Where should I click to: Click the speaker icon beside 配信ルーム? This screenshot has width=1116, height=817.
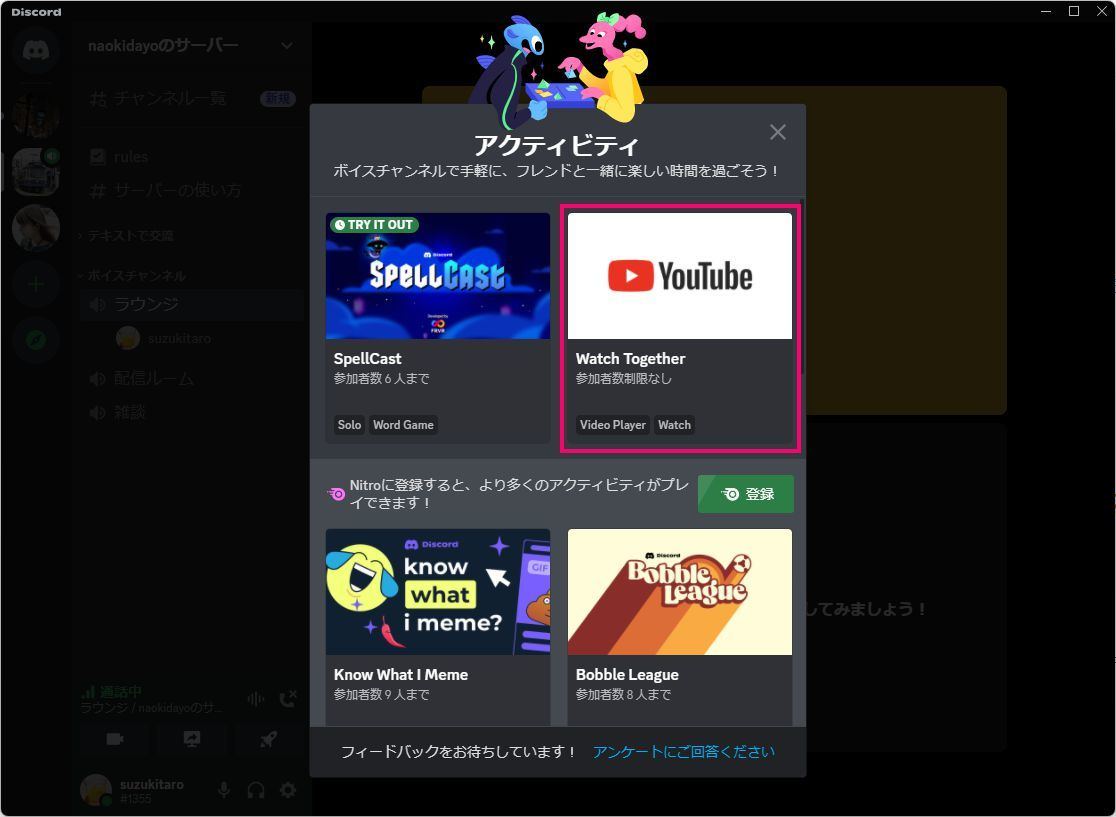coord(98,379)
